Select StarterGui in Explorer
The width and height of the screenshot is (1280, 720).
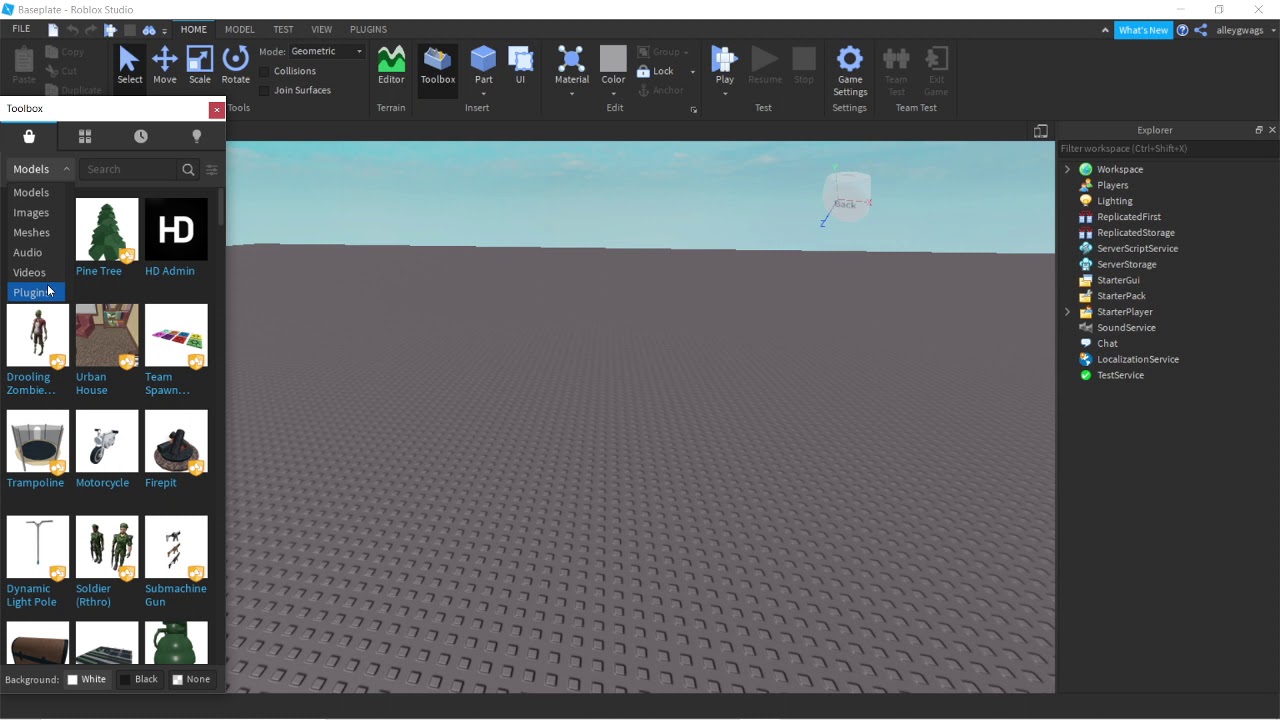[1118, 280]
